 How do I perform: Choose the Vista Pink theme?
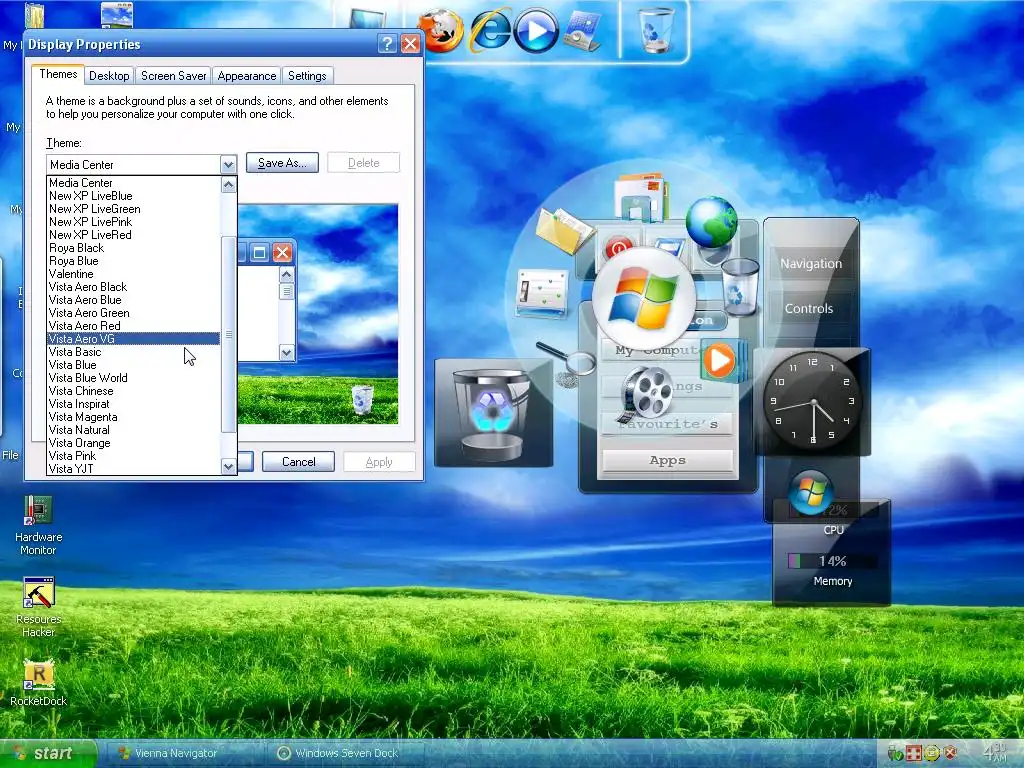point(133,456)
